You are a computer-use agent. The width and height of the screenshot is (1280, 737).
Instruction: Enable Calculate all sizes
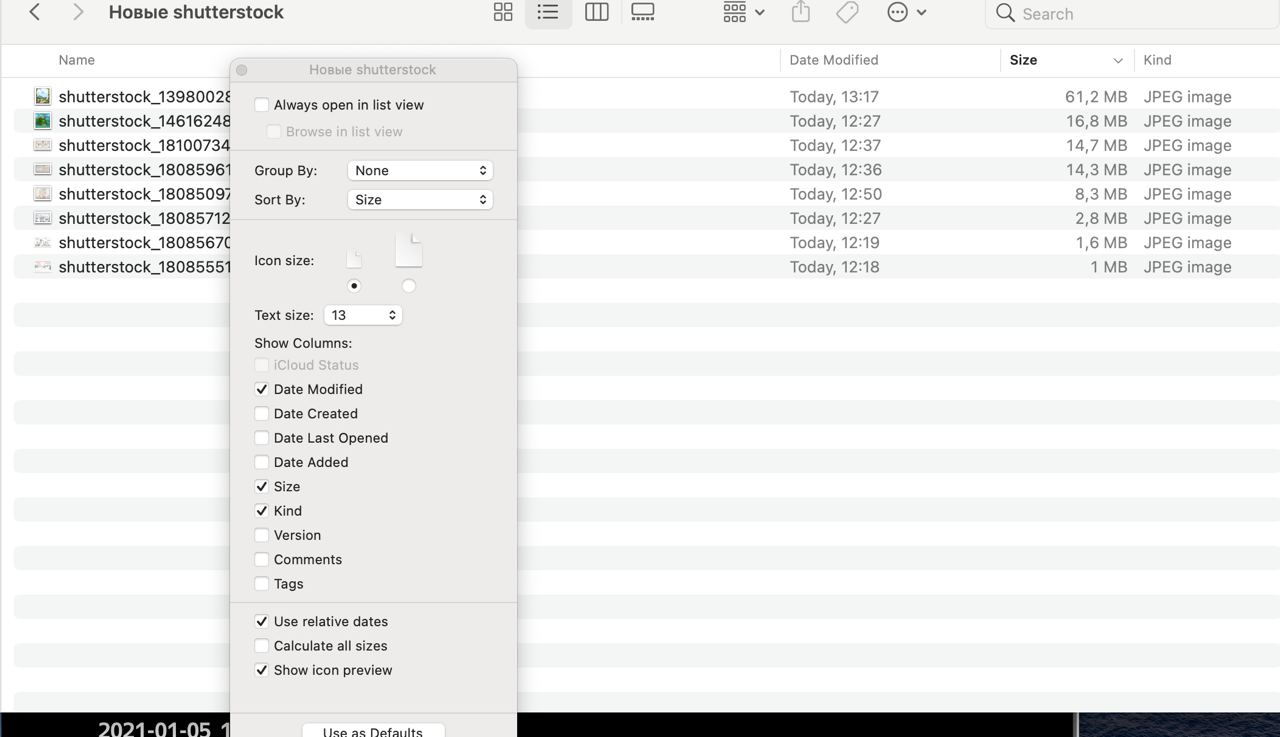(261, 646)
